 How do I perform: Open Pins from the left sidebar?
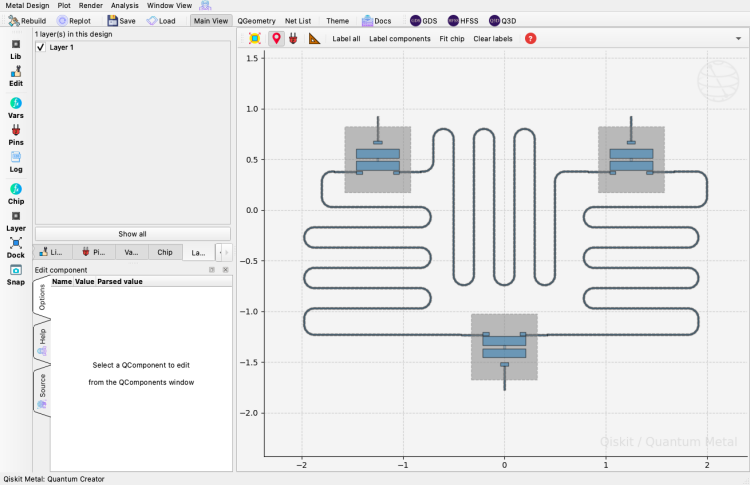(x=16, y=135)
